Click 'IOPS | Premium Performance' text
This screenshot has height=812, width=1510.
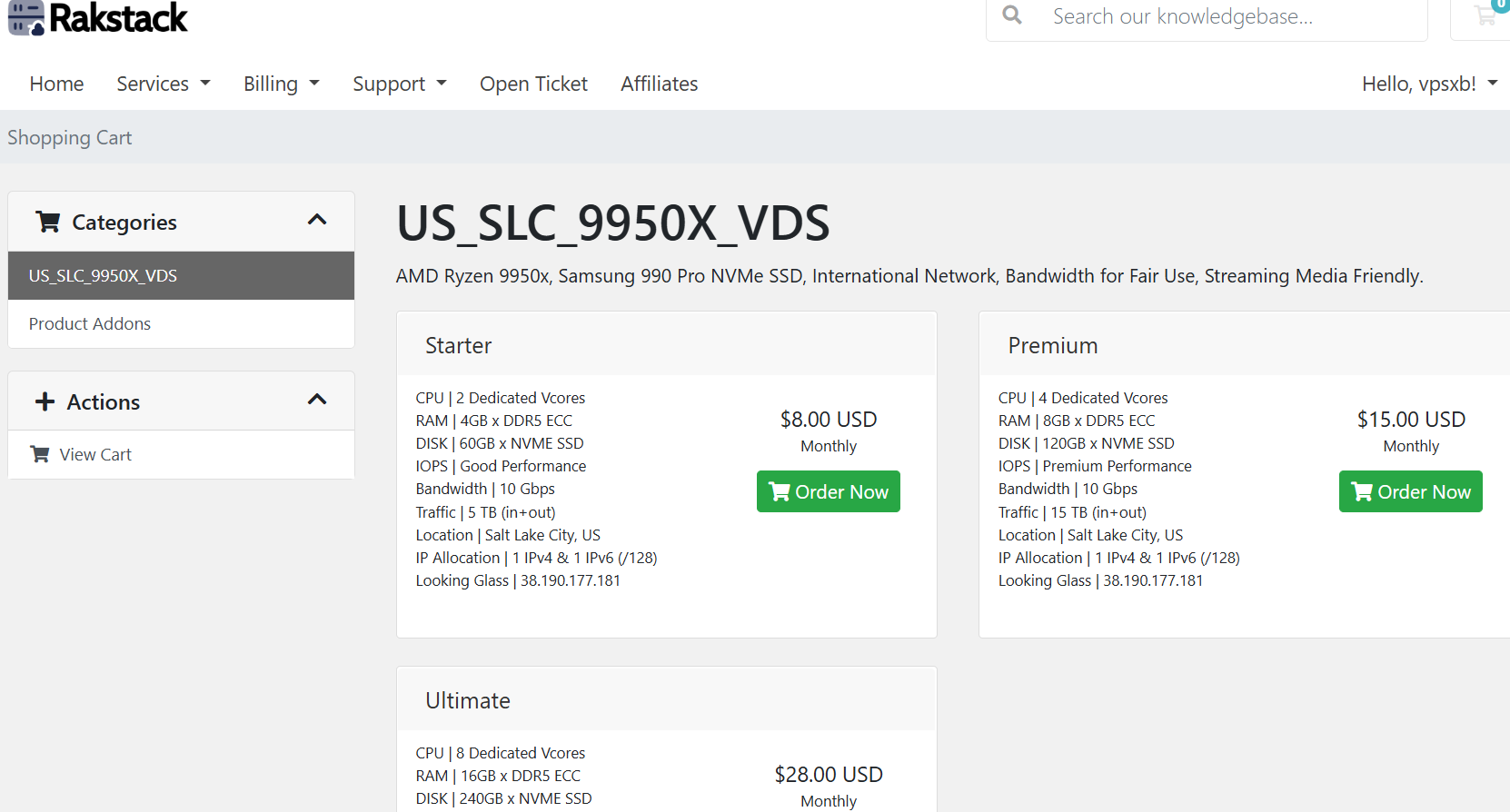pyautogui.click(x=1095, y=466)
